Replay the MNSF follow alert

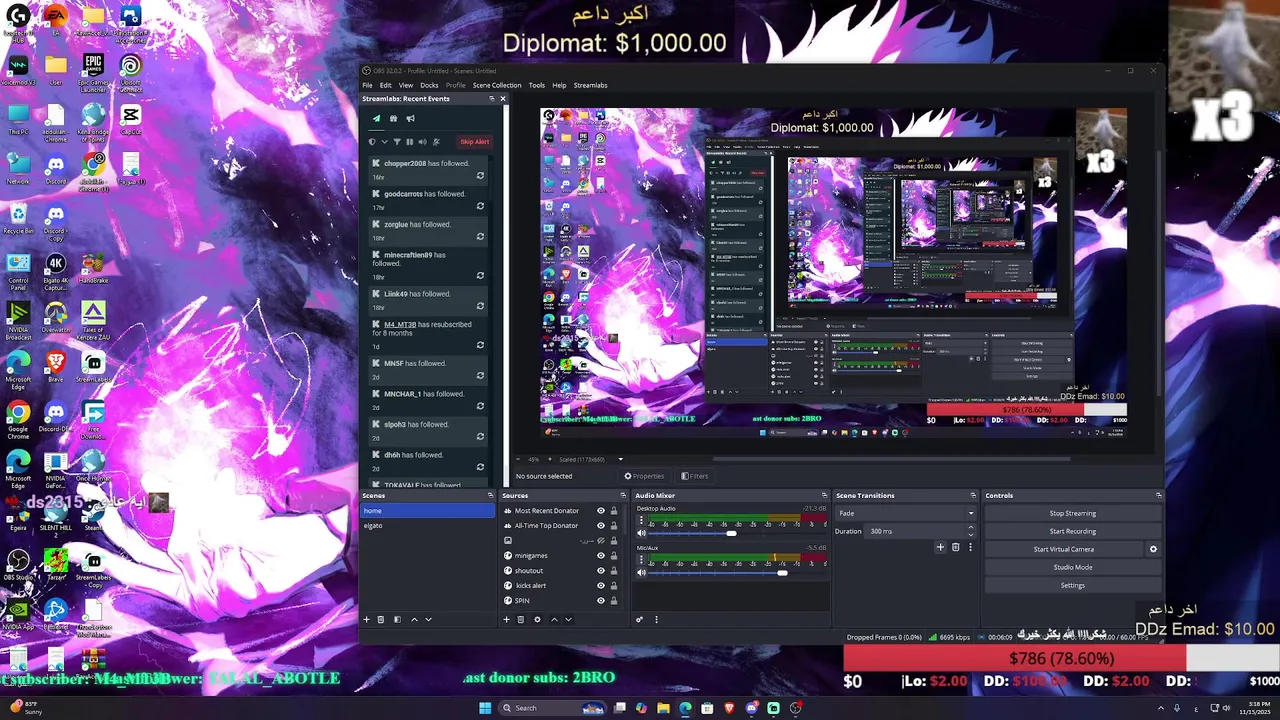[480, 376]
